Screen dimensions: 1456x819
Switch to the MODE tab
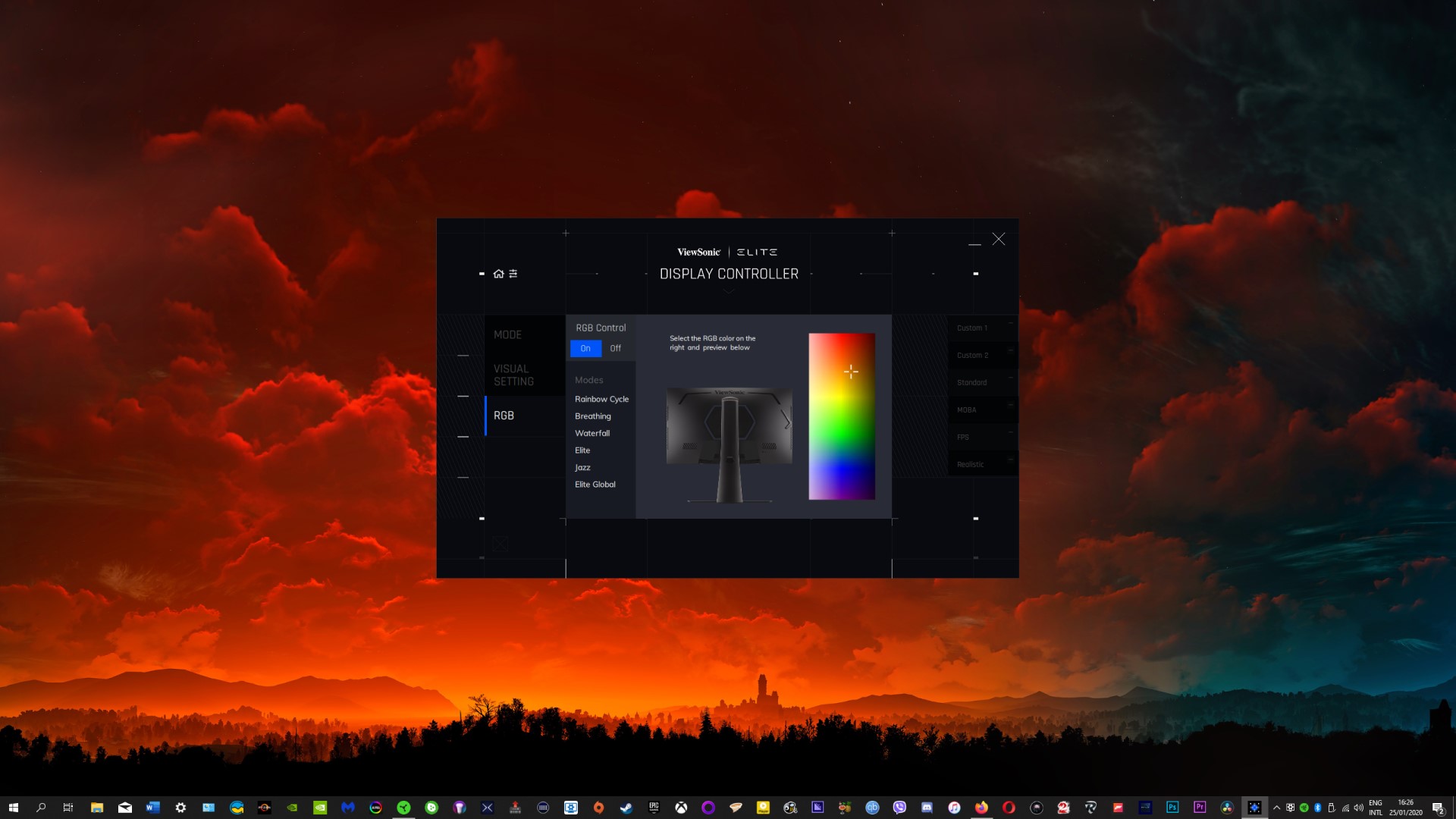[507, 334]
